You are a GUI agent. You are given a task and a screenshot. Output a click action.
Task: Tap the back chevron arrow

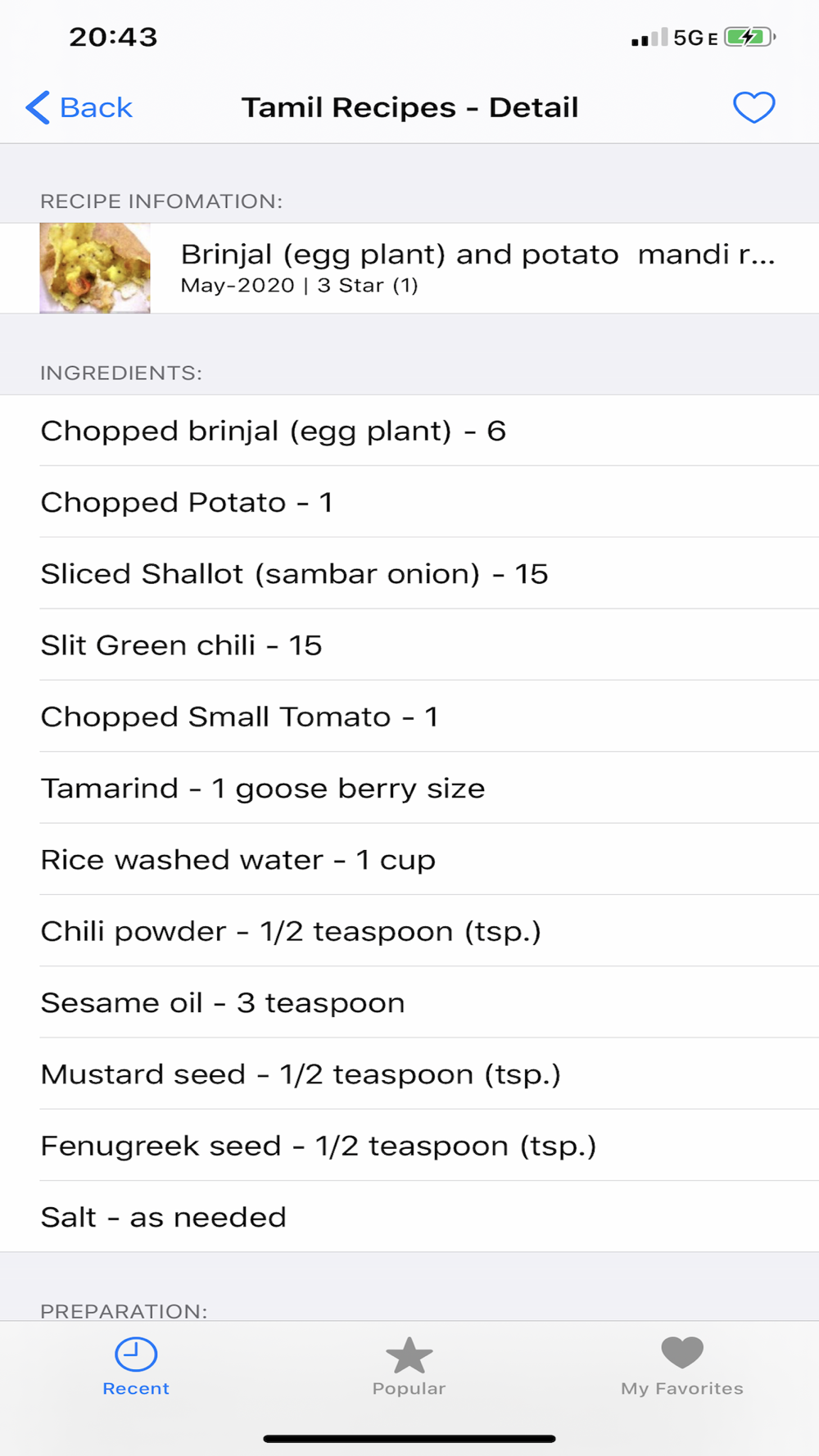38,107
